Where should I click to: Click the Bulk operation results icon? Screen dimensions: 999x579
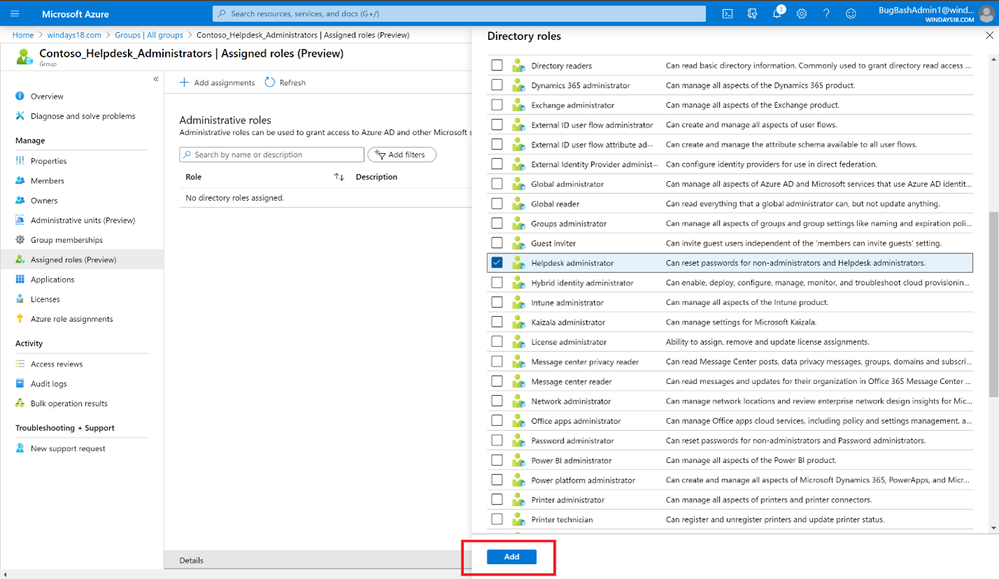tap(20, 403)
